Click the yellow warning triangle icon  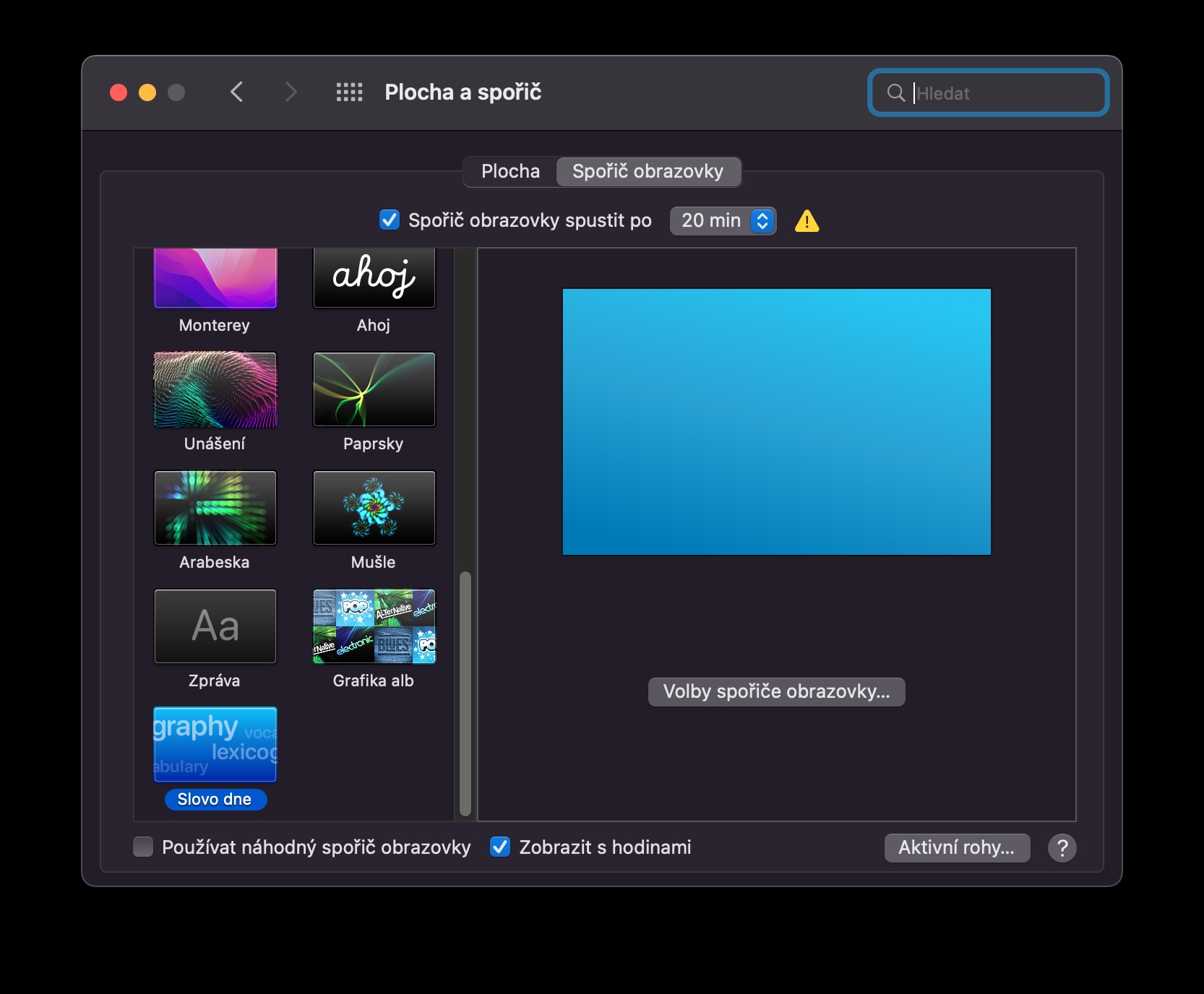click(807, 221)
